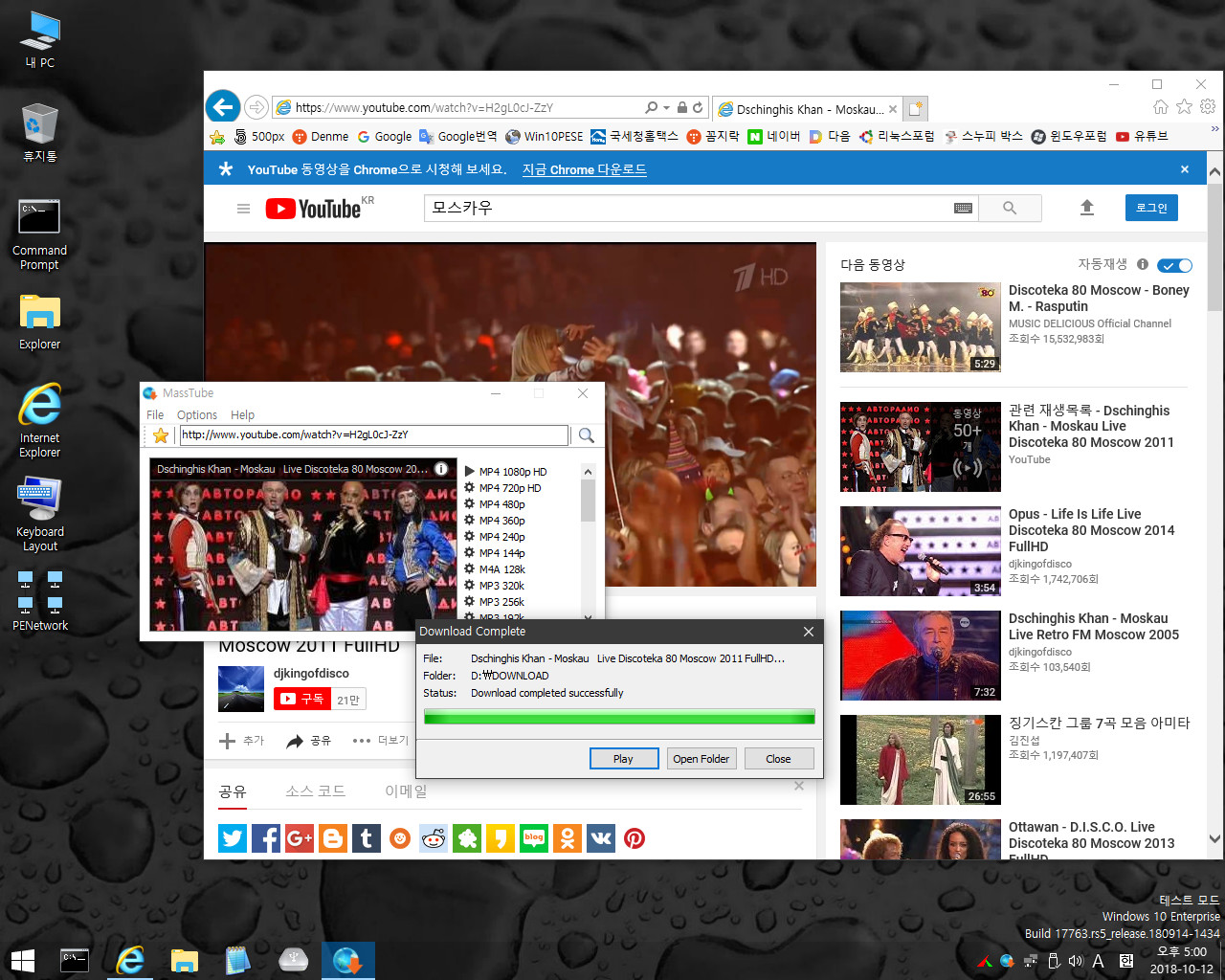Open the Boney M. Rasputin video thumbnail
The width and height of the screenshot is (1225, 980).
pos(921,327)
